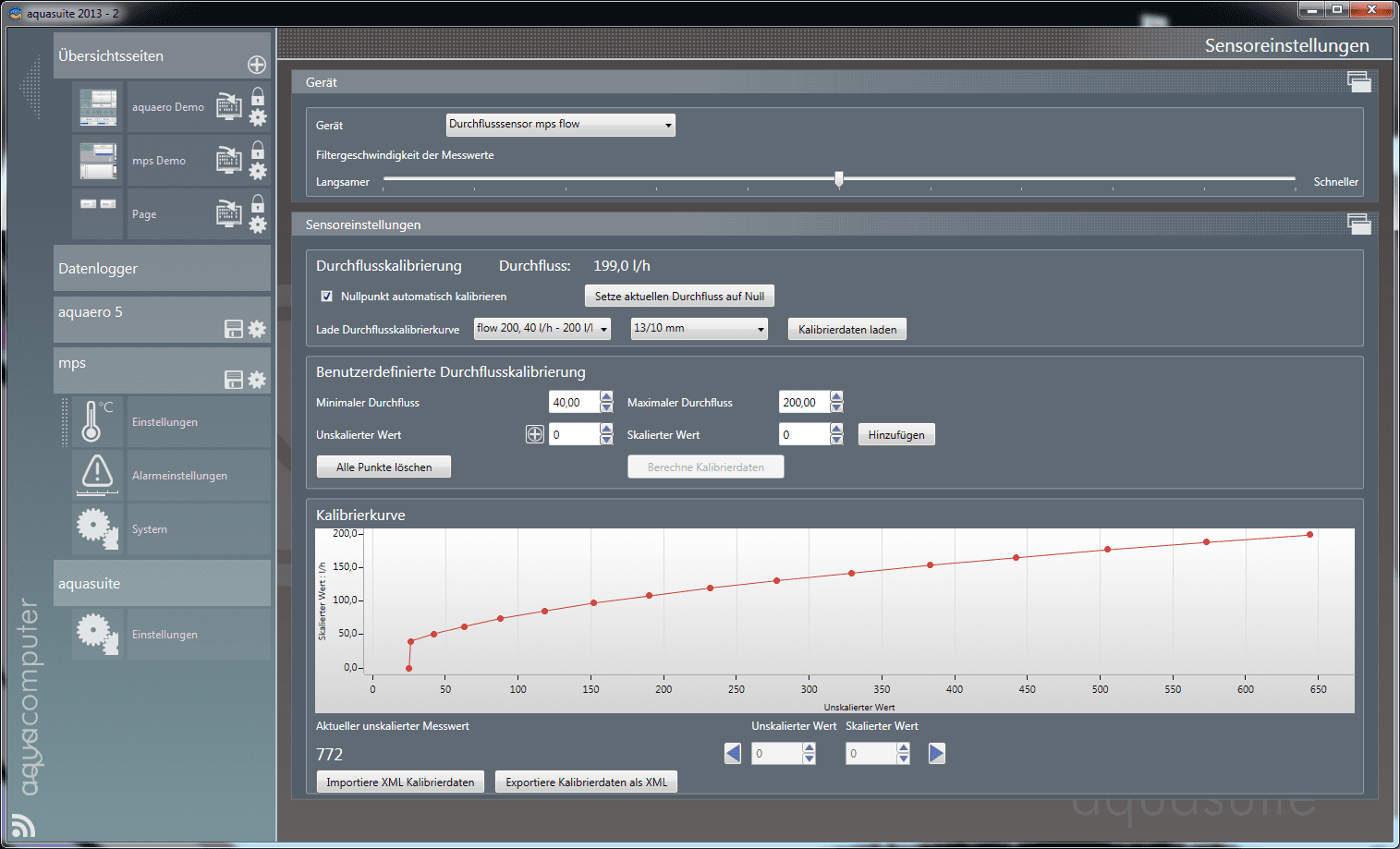Viewport: 1400px width, 849px height.
Task: Click window icon in Sensoreinstellungen section header
Action: tap(1358, 224)
